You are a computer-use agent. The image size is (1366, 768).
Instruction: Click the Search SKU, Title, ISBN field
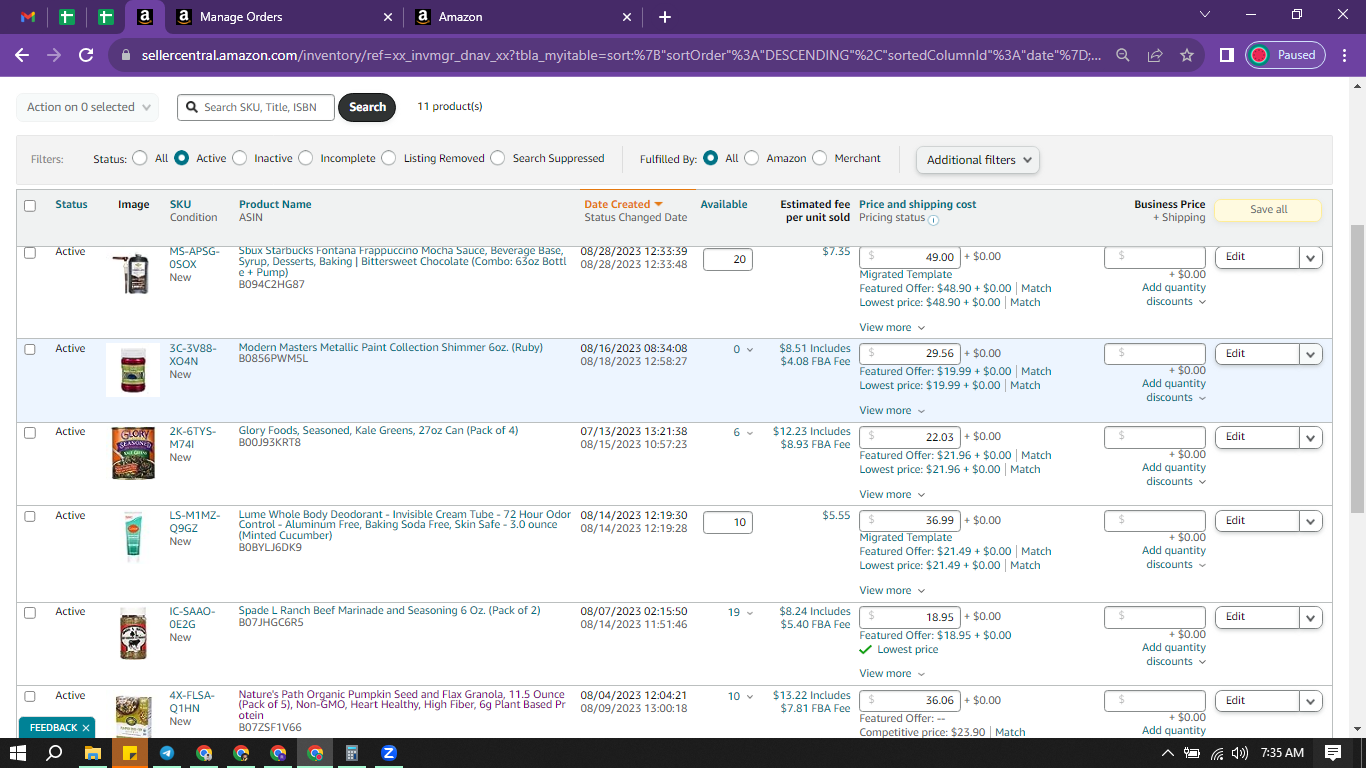coord(256,107)
